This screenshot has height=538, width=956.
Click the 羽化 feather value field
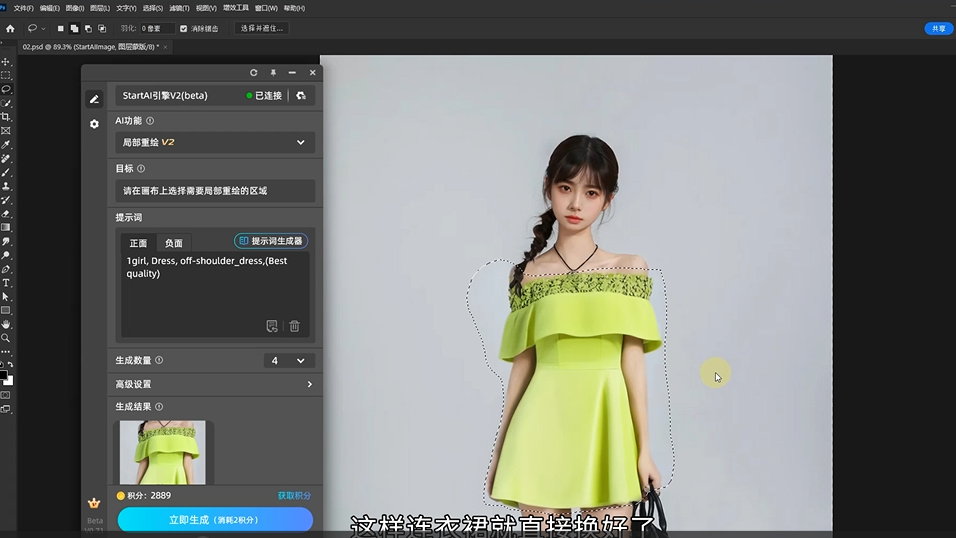(x=157, y=29)
